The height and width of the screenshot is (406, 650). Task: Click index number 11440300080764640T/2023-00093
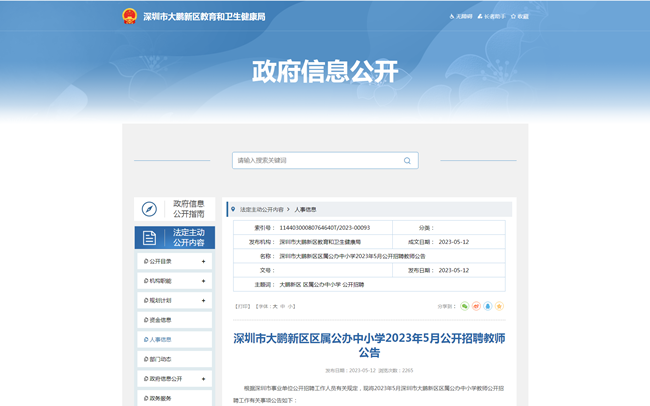click(325, 228)
